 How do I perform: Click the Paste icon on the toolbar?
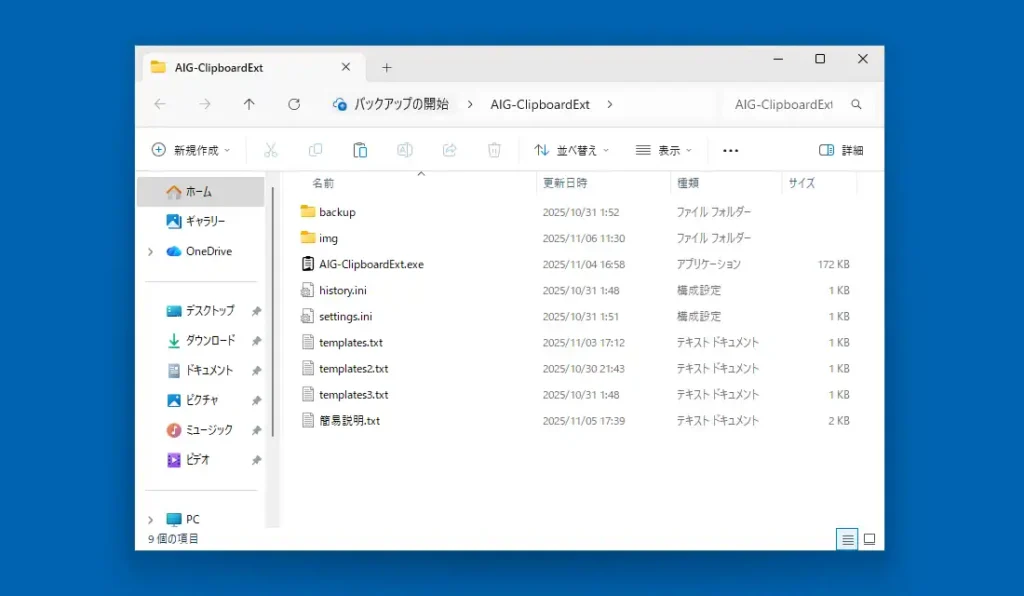coord(360,149)
